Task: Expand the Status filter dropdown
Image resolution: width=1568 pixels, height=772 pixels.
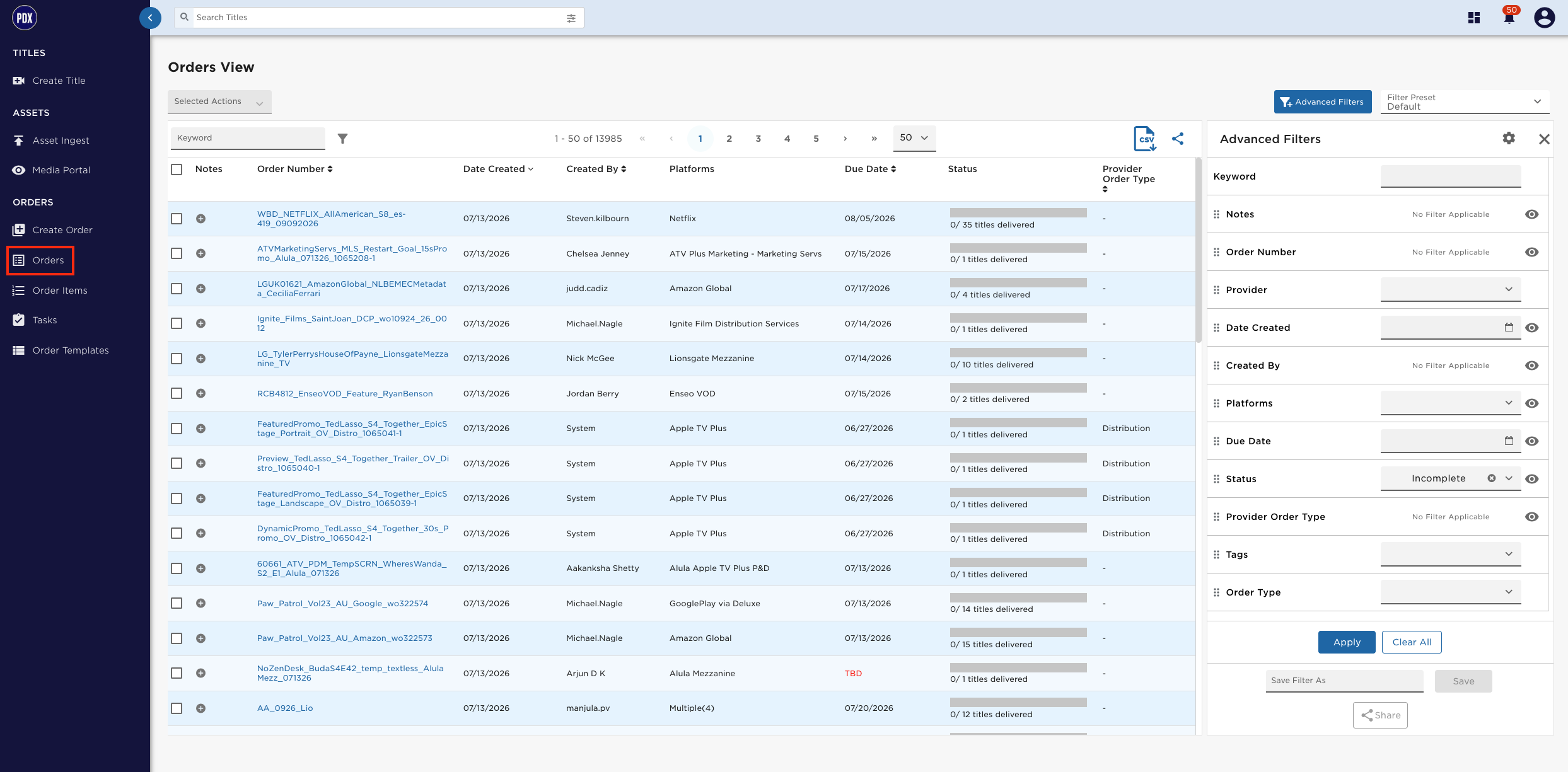Action: pos(1509,478)
